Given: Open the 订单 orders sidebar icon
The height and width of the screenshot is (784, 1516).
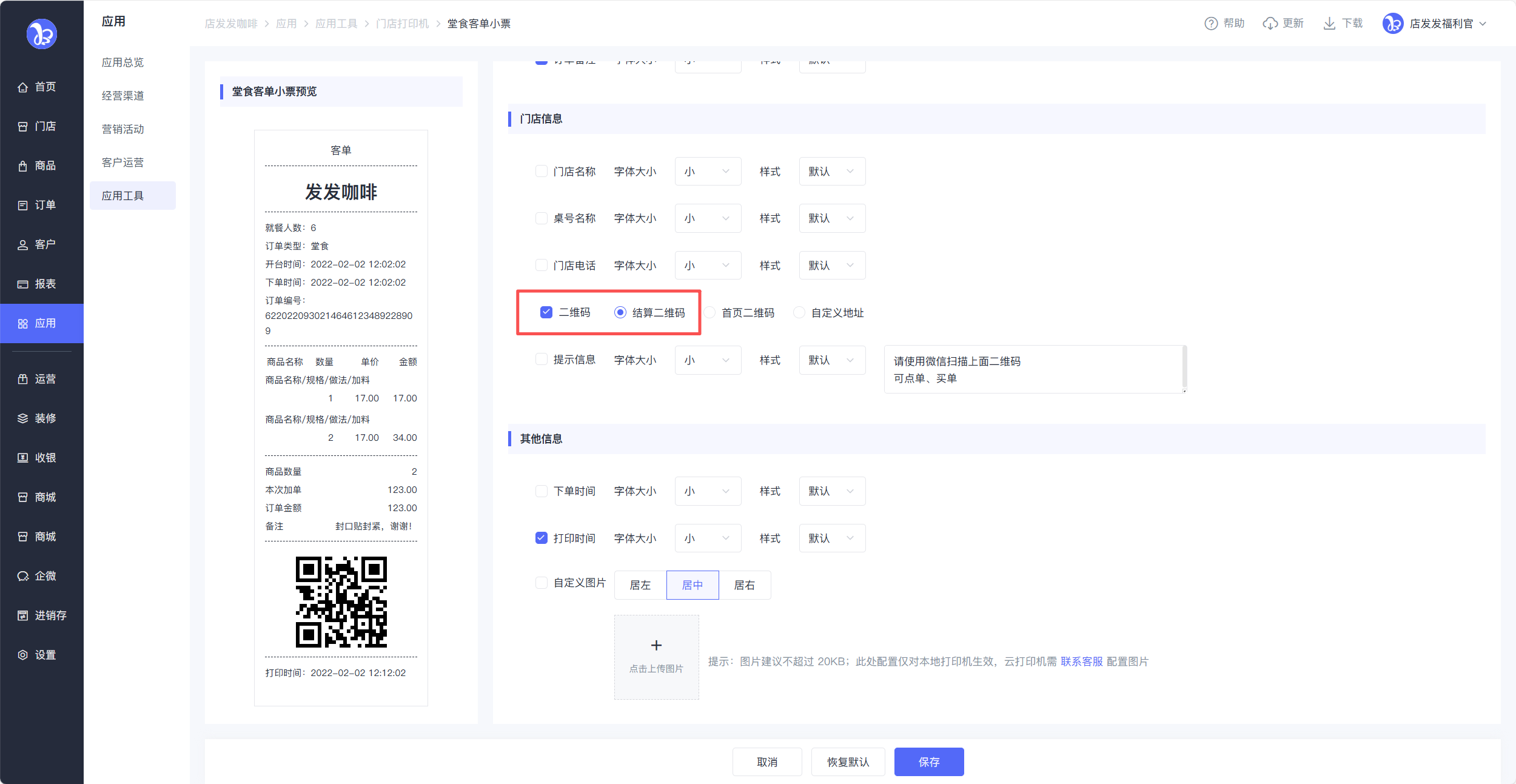Looking at the screenshot, I should coord(23,206).
